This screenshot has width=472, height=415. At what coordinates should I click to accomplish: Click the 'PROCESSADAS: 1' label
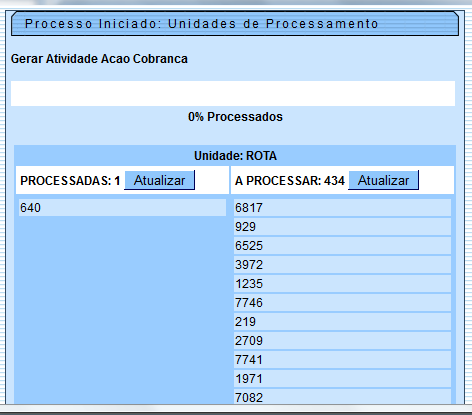70,181
